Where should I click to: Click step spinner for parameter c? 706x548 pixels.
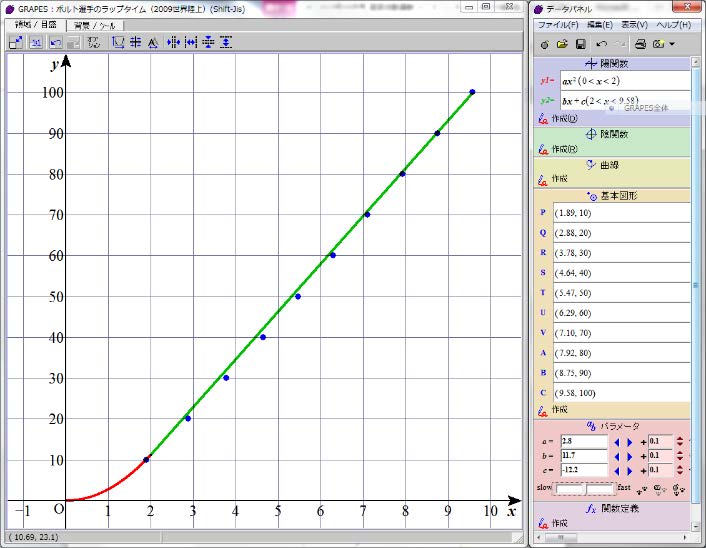679,469
